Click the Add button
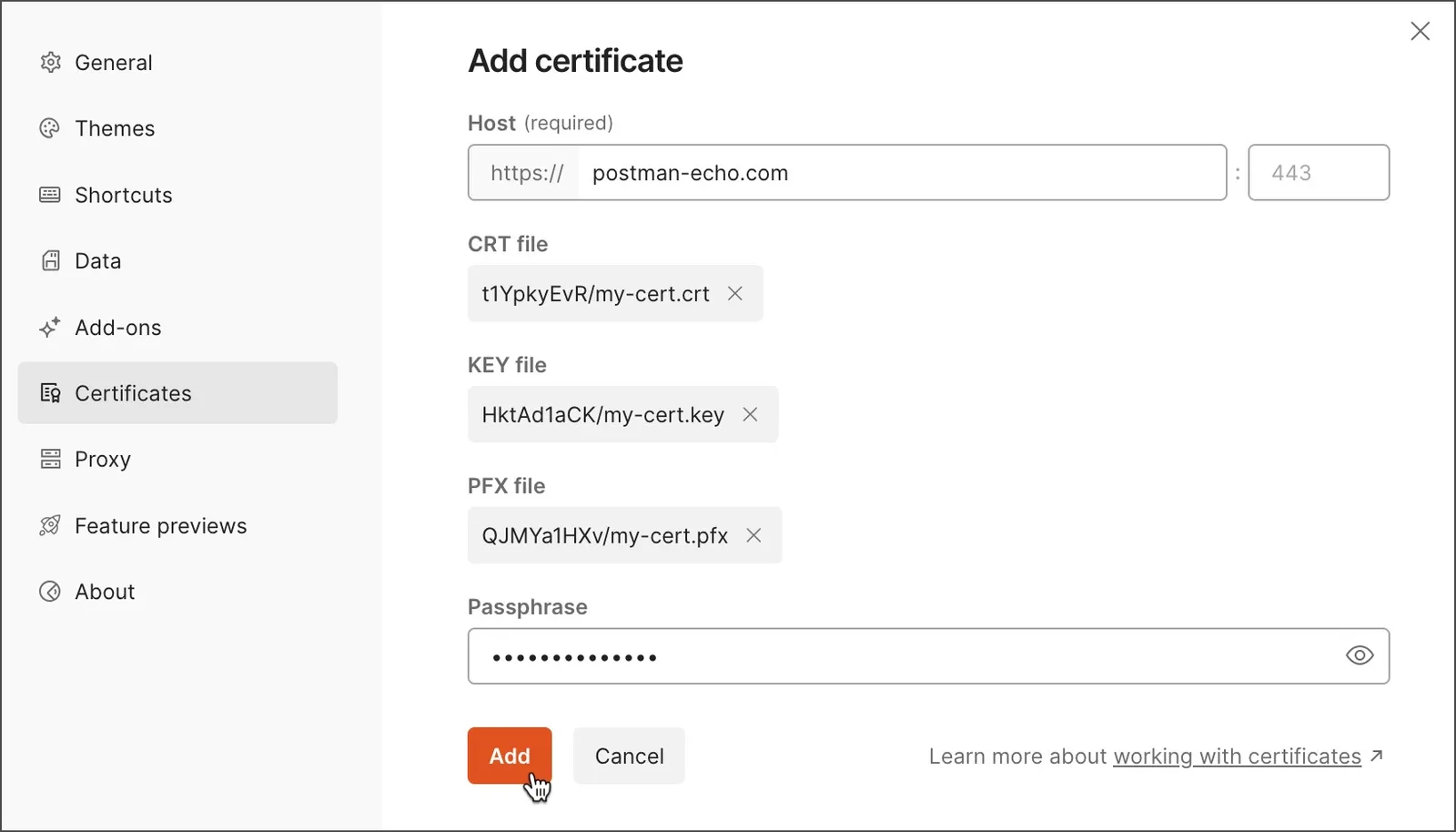Image resolution: width=1456 pixels, height=832 pixels. 510,756
